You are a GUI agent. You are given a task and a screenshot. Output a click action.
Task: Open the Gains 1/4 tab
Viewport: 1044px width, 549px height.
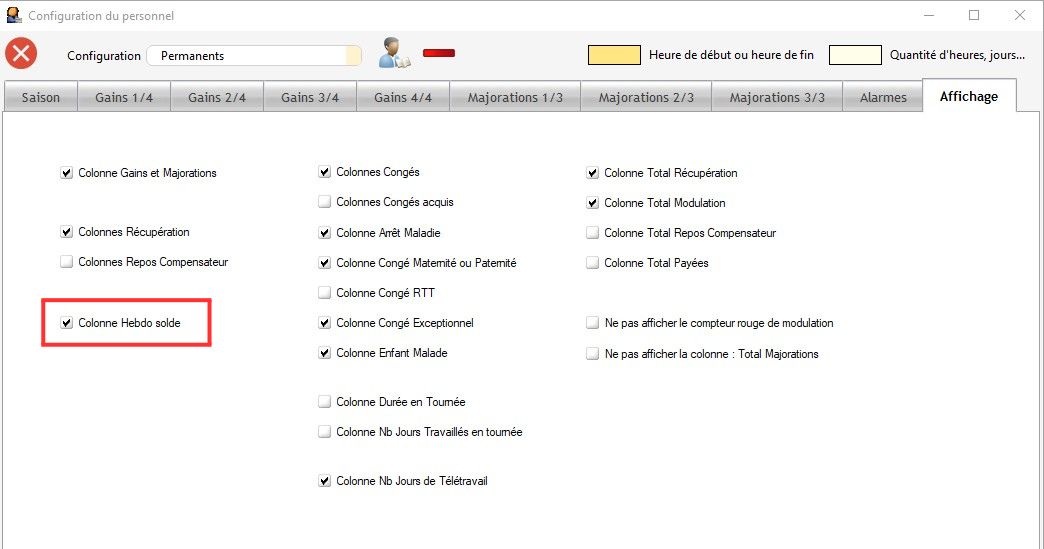click(x=124, y=97)
